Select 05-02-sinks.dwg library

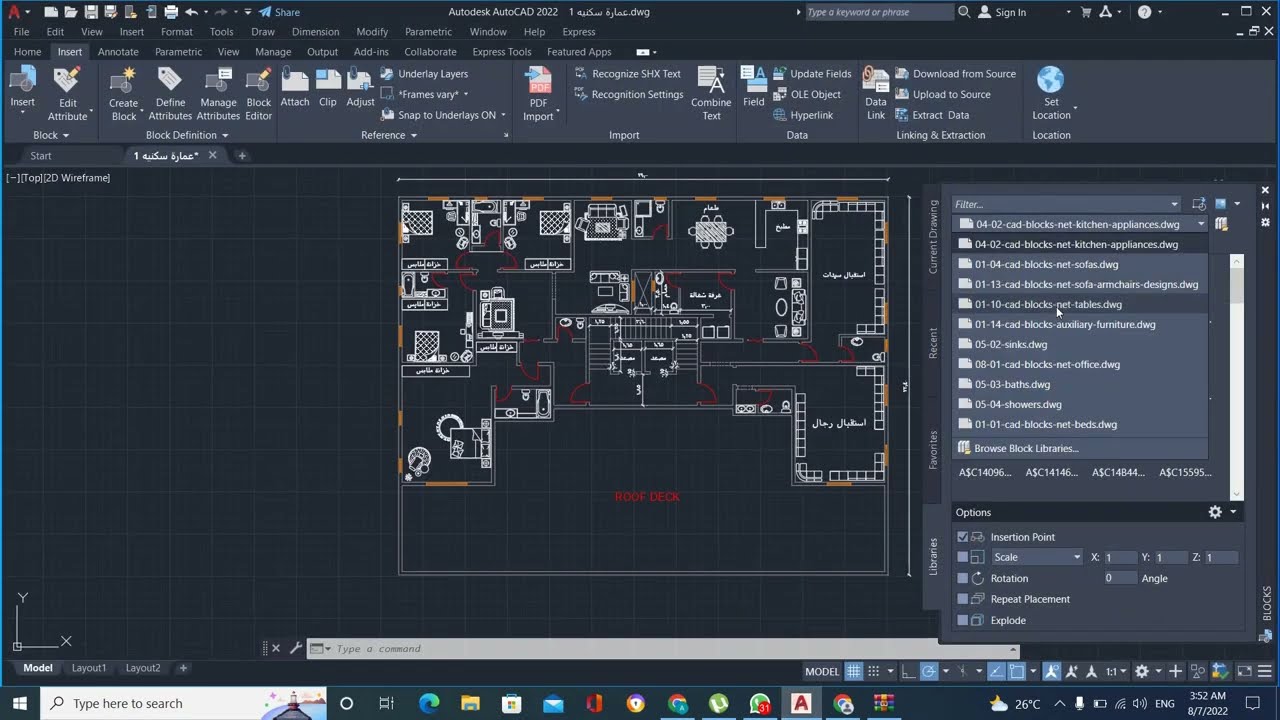click(x=1080, y=344)
